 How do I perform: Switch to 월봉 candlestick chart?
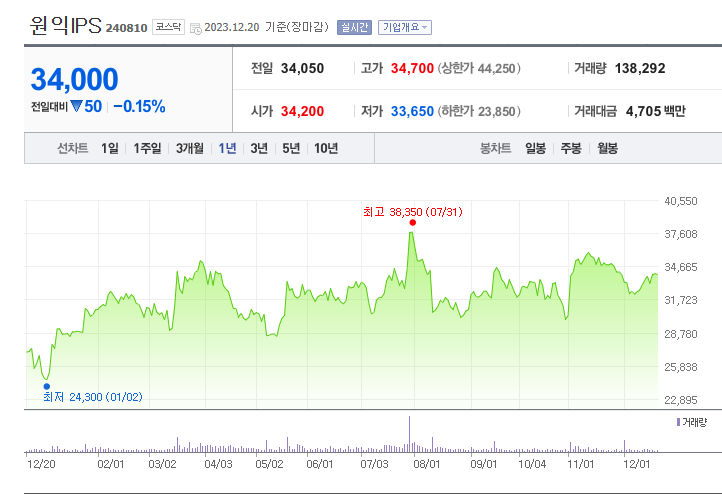(x=607, y=148)
